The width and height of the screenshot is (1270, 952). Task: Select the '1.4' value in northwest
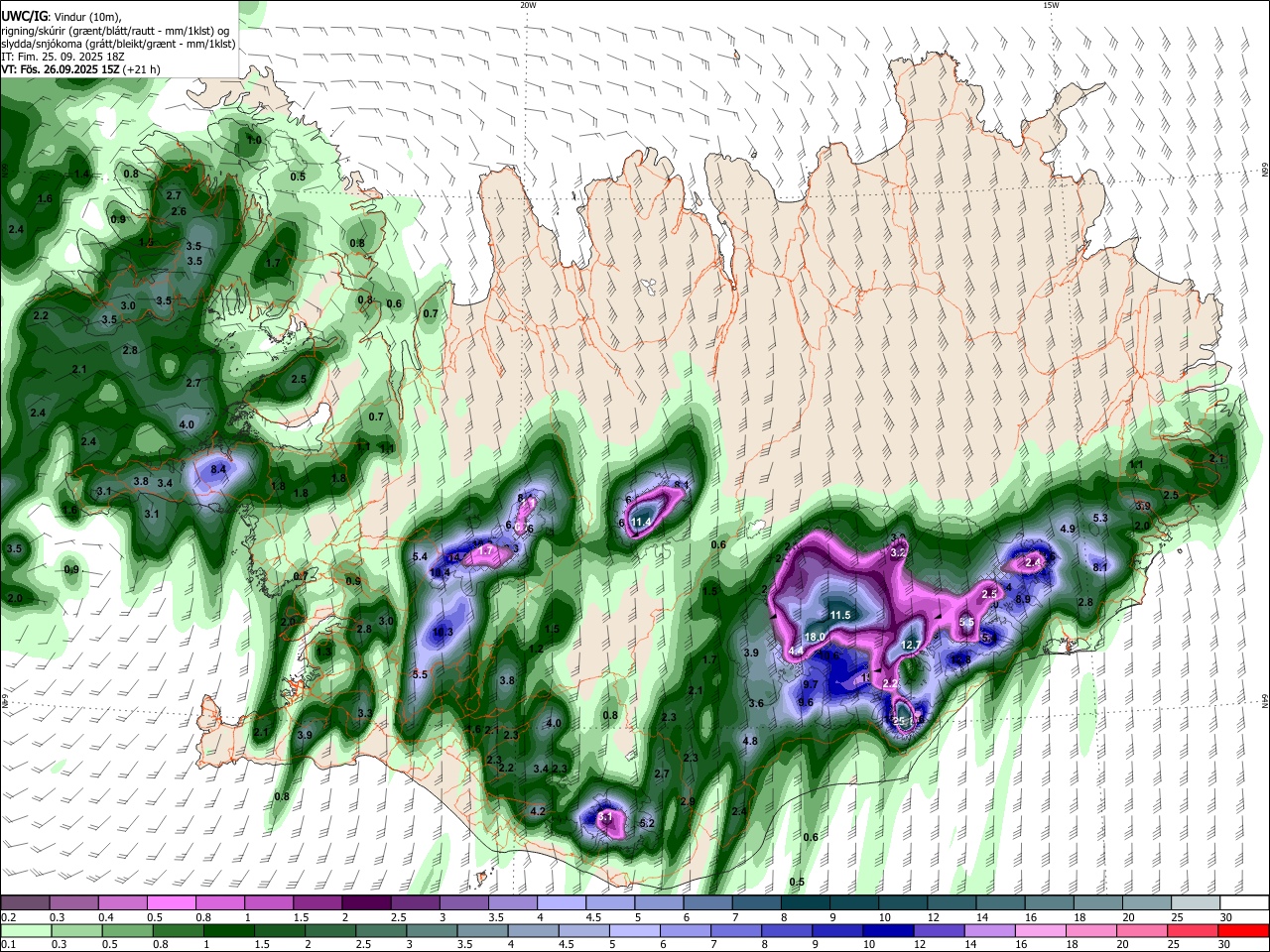[81, 174]
